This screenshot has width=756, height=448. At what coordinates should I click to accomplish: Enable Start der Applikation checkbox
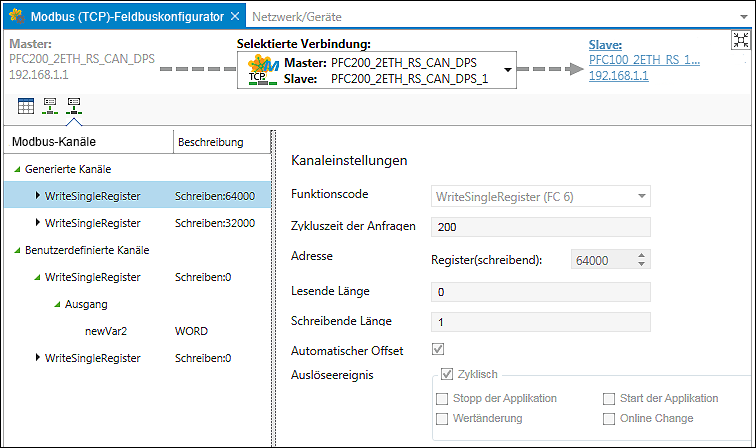click(609, 399)
